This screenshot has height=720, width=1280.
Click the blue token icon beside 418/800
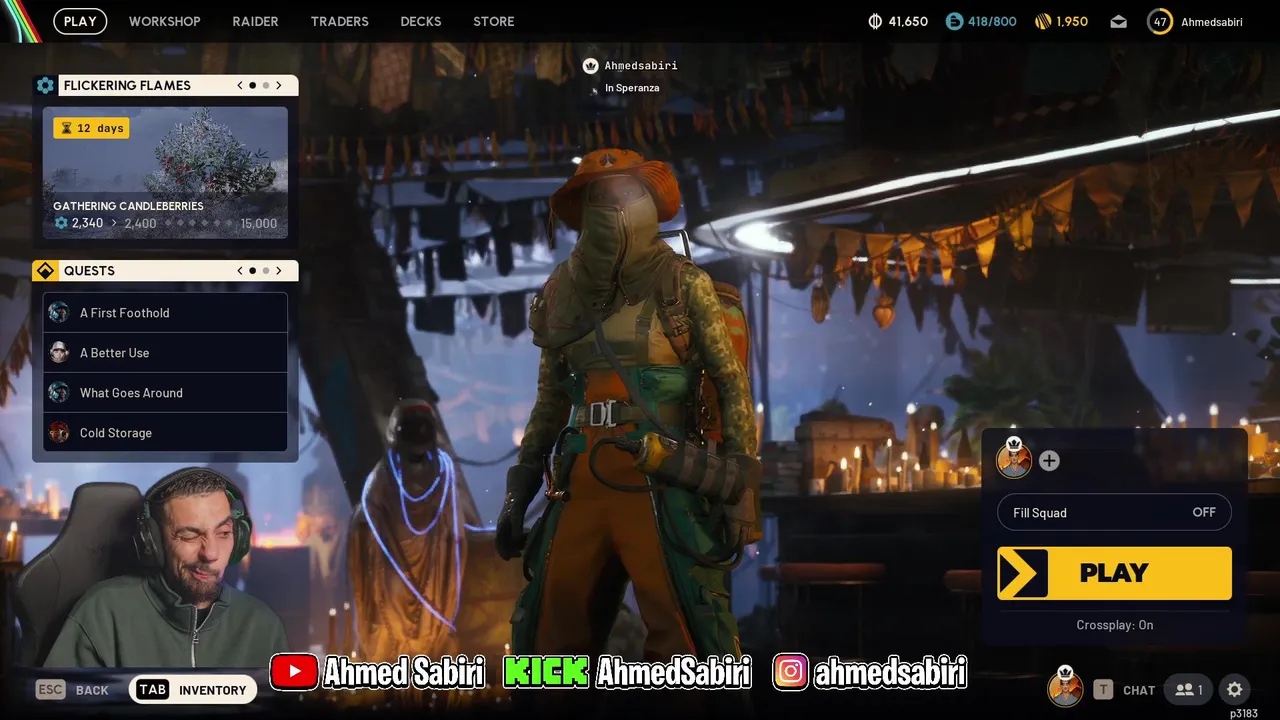coord(954,21)
